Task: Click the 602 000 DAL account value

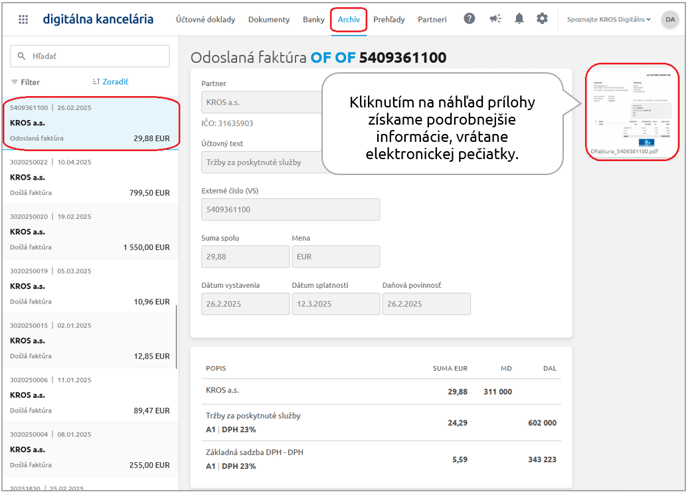Action: (x=542, y=423)
